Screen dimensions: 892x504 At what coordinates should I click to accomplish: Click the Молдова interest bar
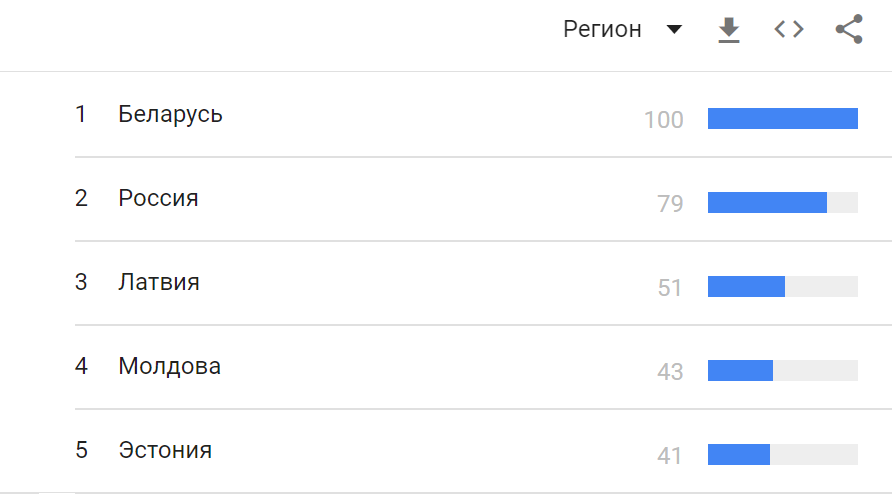point(783,370)
